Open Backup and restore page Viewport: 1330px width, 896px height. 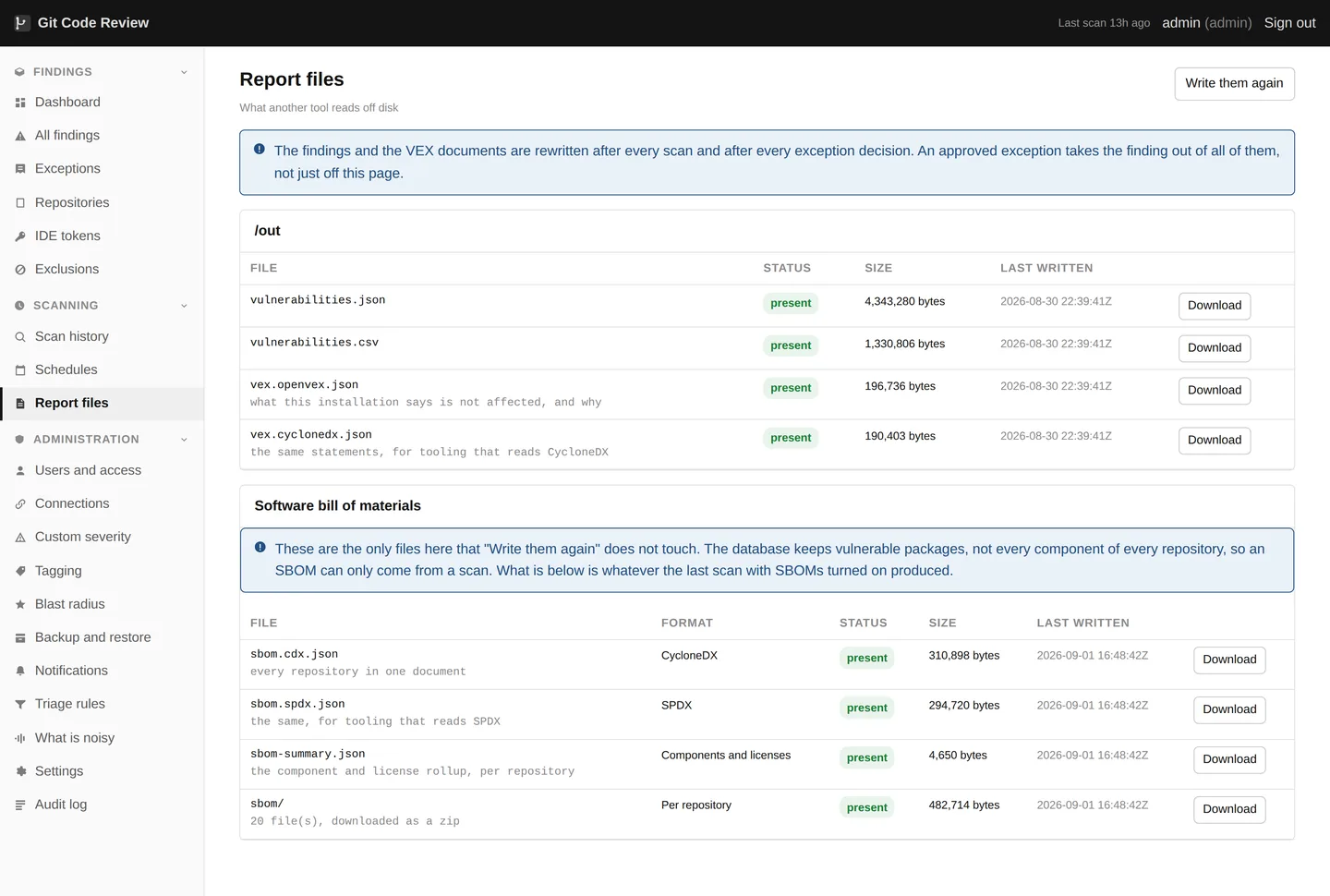coord(102,637)
